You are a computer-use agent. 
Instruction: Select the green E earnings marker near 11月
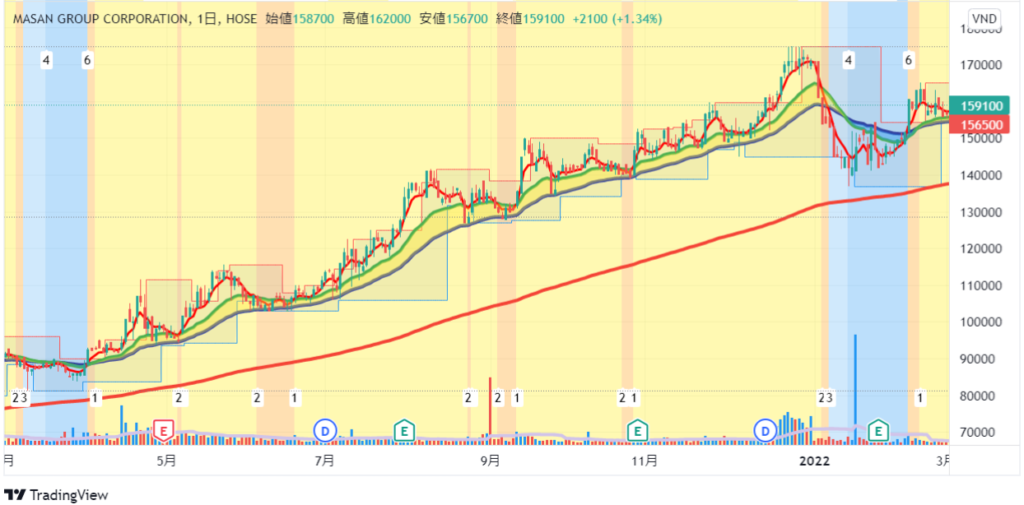[x=637, y=431]
